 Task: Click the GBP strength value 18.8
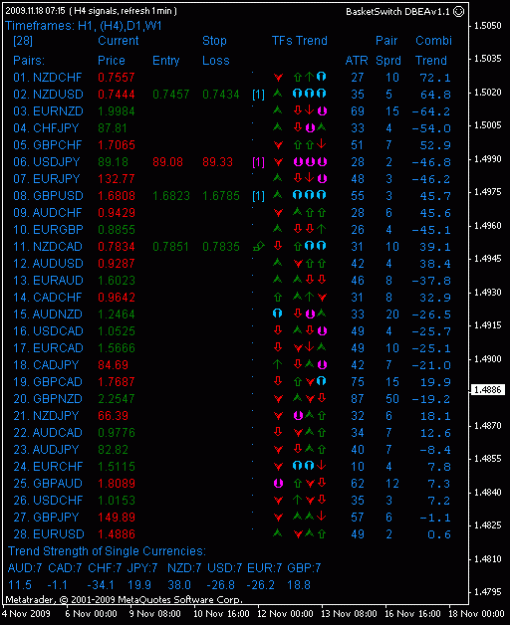point(299,585)
